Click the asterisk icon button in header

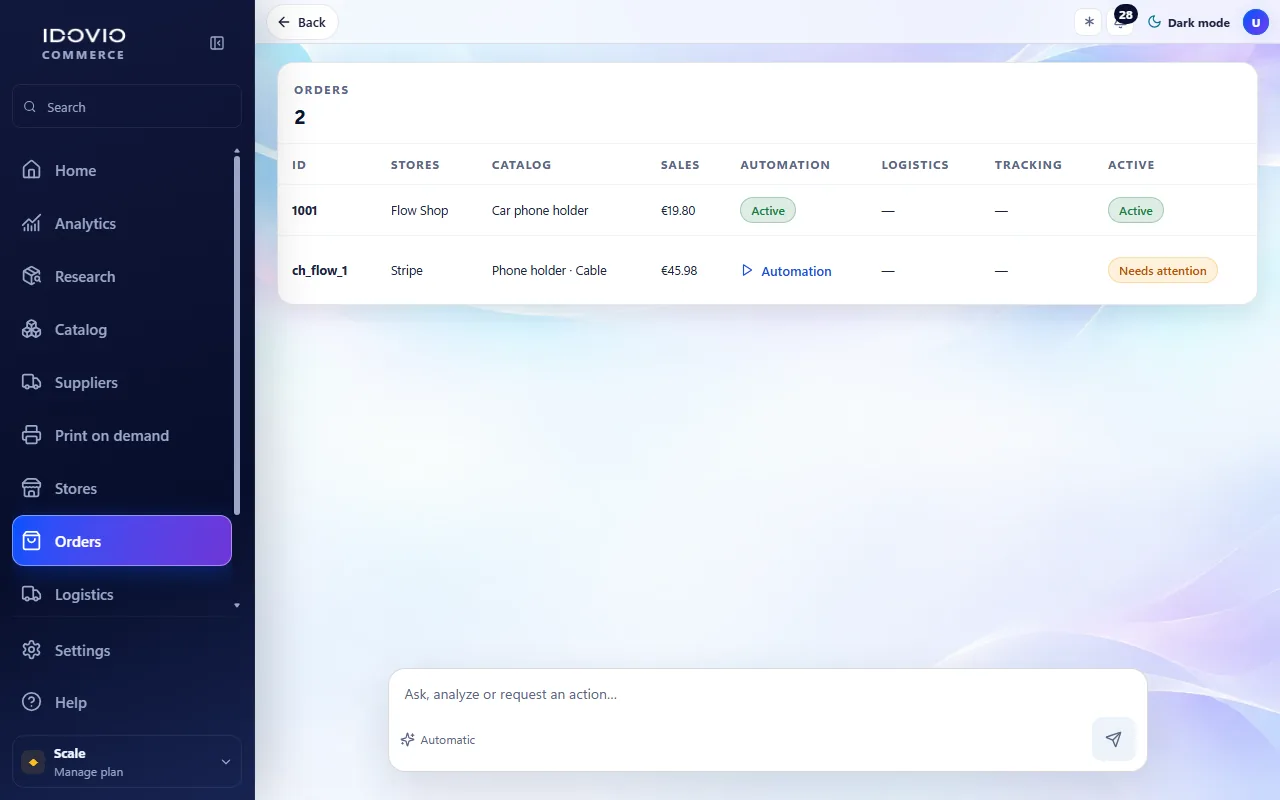[1089, 22]
